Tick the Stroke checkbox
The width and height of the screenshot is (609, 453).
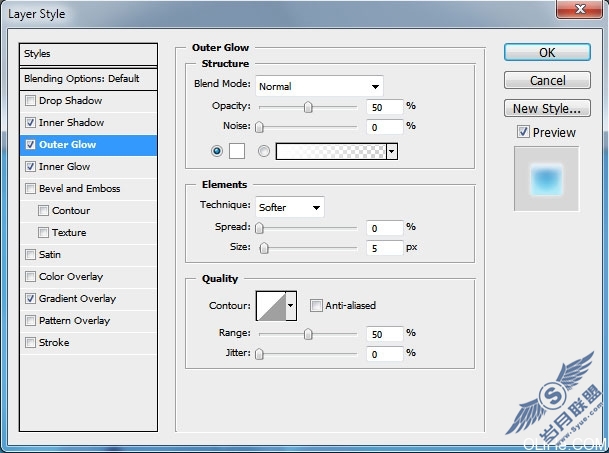pos(30,342)
